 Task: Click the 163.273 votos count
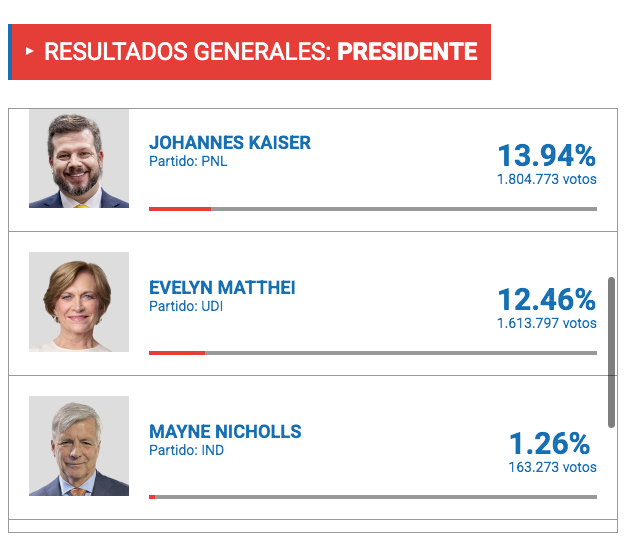(553, 467)
